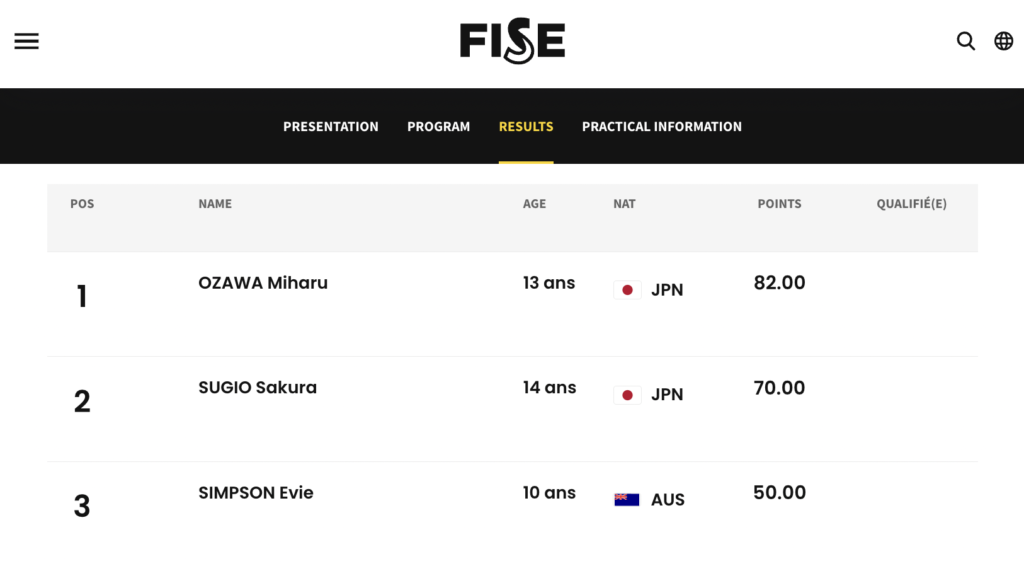Open the globe language selector
The width and height of the screenshot is (1024, 566).
pos(1004,41)
